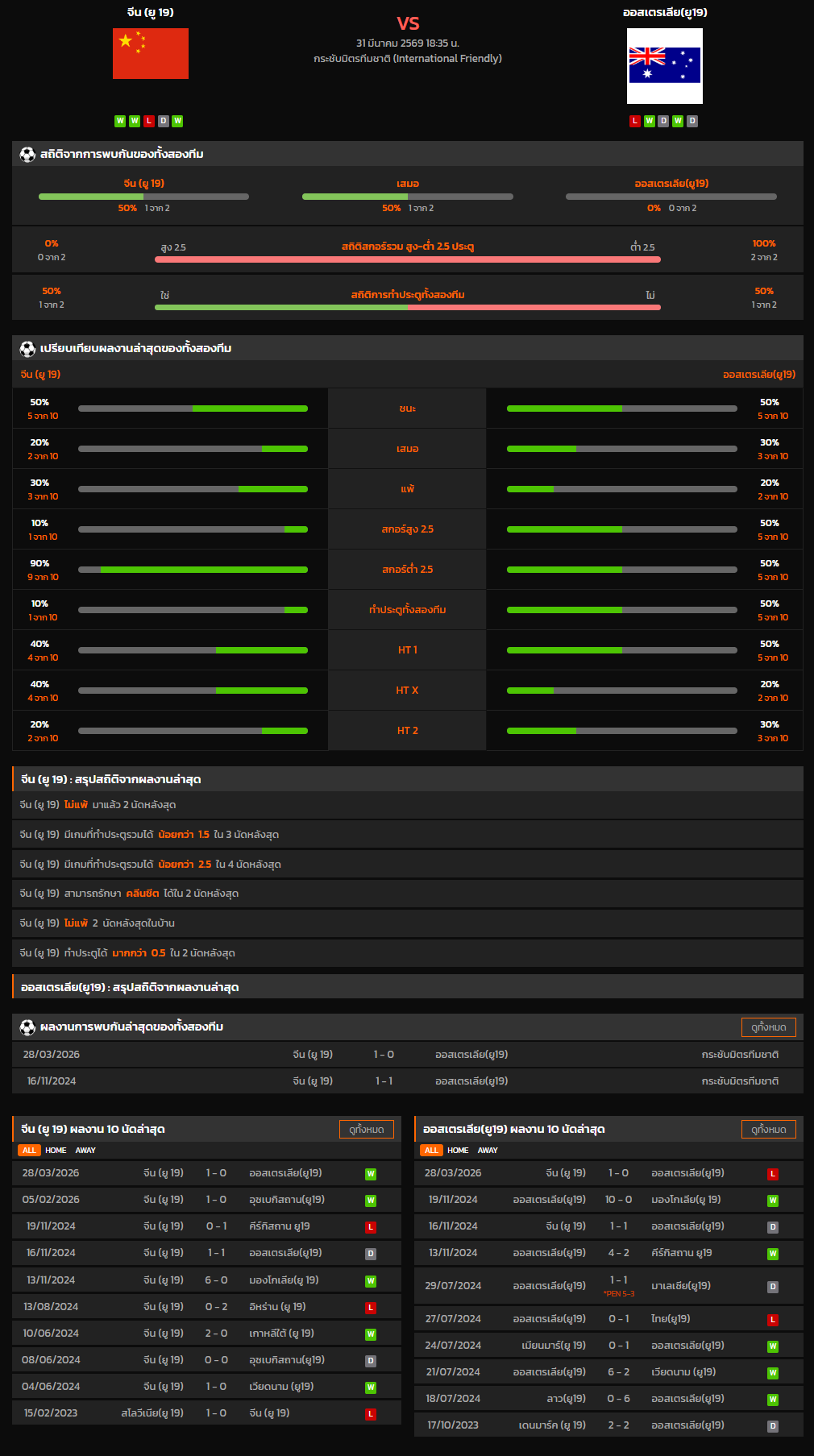Open the 16/11/2024 head-to-head match row
The height and width of the screenshot is (1456, 814).
tap(408, 1081)
